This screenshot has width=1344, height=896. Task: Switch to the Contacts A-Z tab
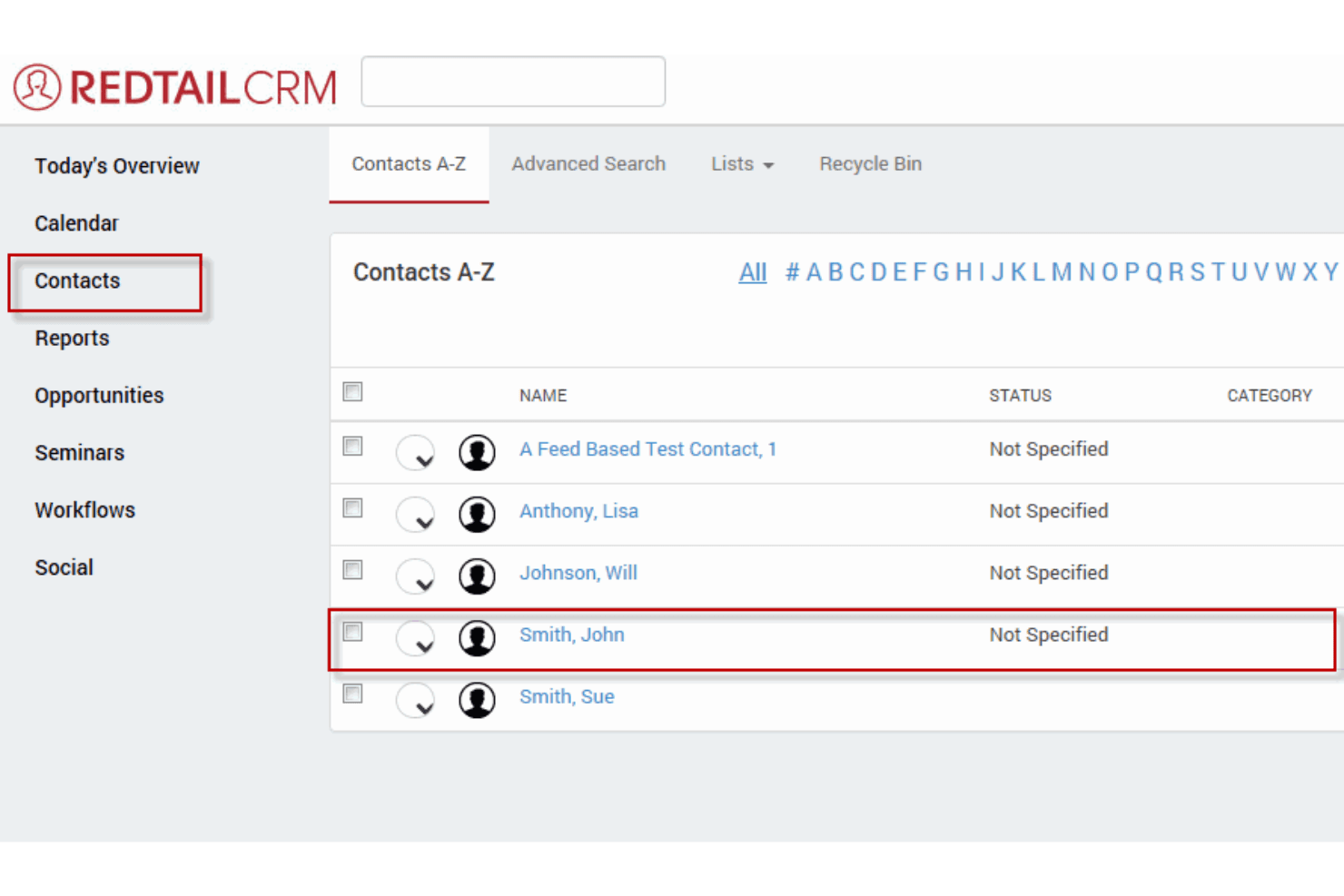(409, 164)
